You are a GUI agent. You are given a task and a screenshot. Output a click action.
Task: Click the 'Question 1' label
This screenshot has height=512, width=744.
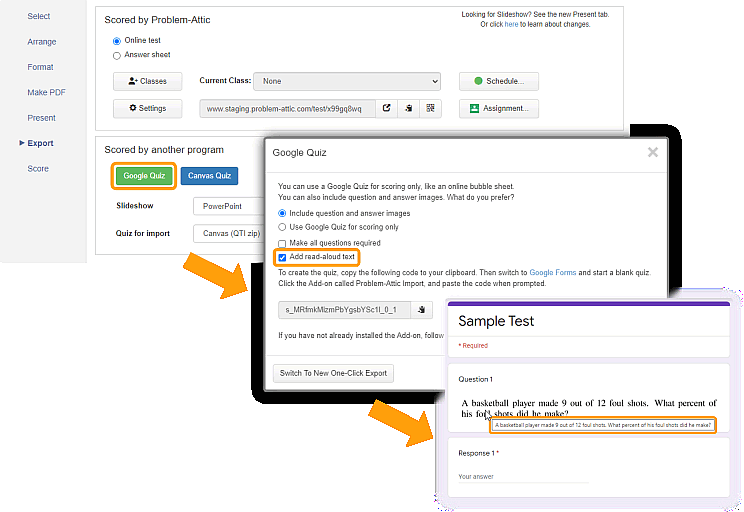coord(475,379)
